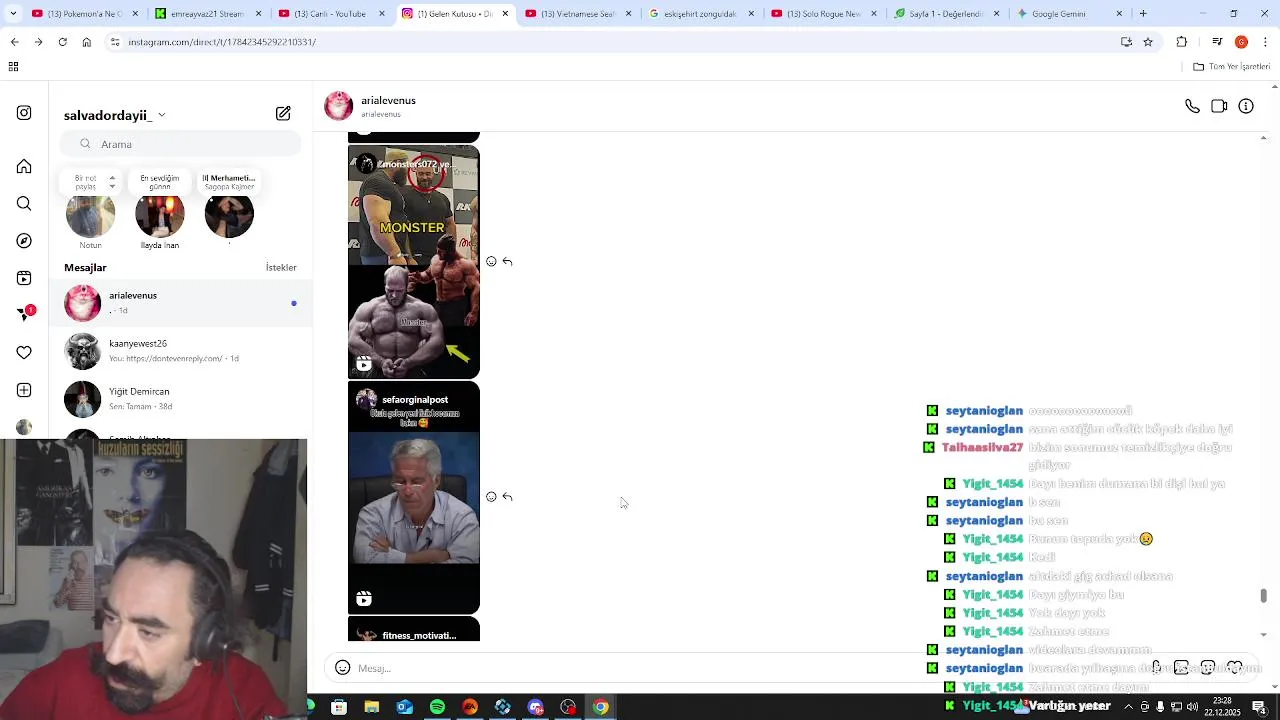The height and width of the screenshot is (720, 1280).
Task: Start a new message with compose icon
Action: coord(283,114)
